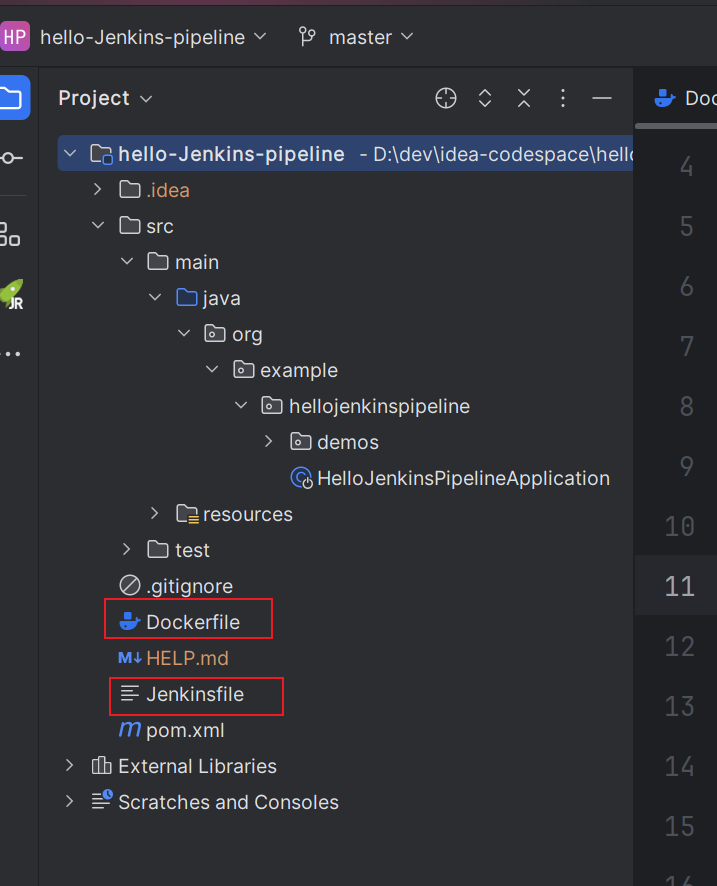Select the Jenkinsfile in the tree

[195, 694]
